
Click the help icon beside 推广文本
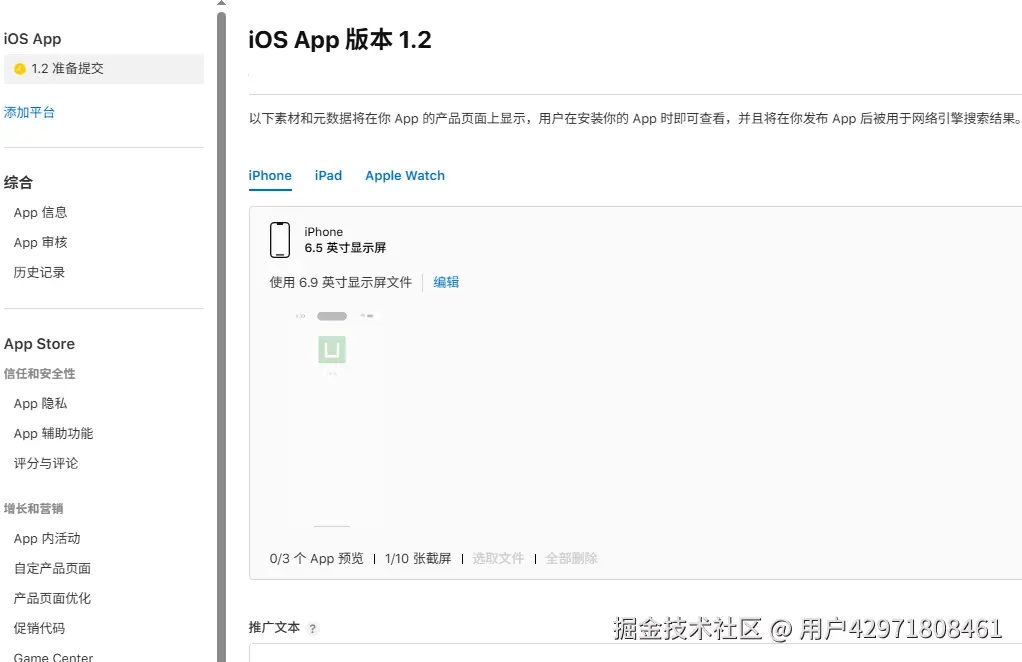click(313, 629)
